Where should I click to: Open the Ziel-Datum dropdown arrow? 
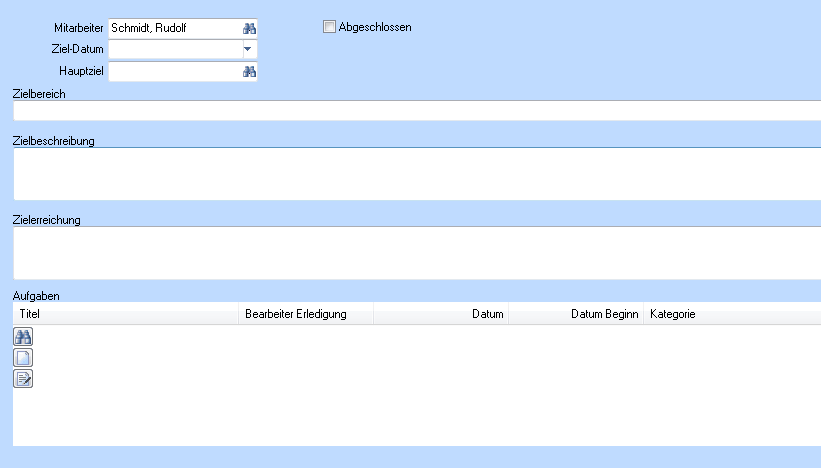(x=248, y=49)
